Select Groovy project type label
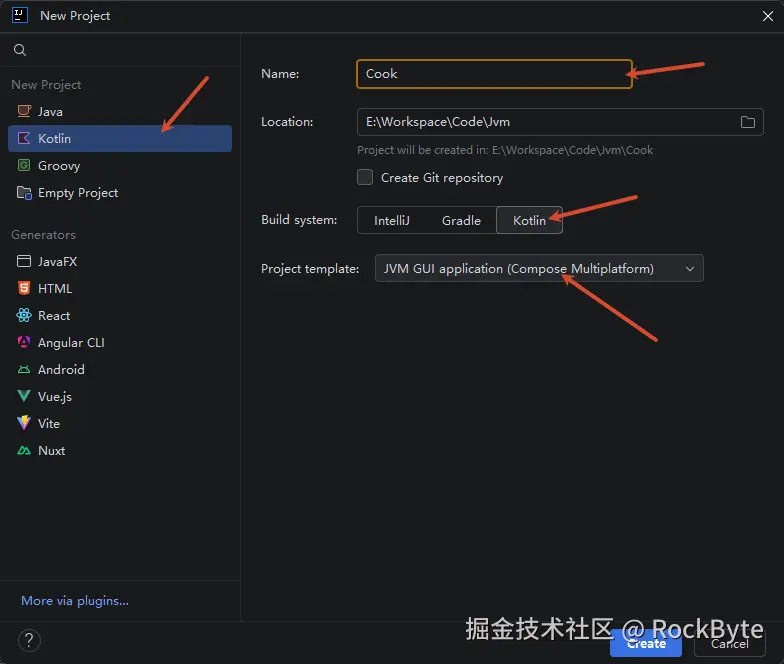 pos(59,166)
